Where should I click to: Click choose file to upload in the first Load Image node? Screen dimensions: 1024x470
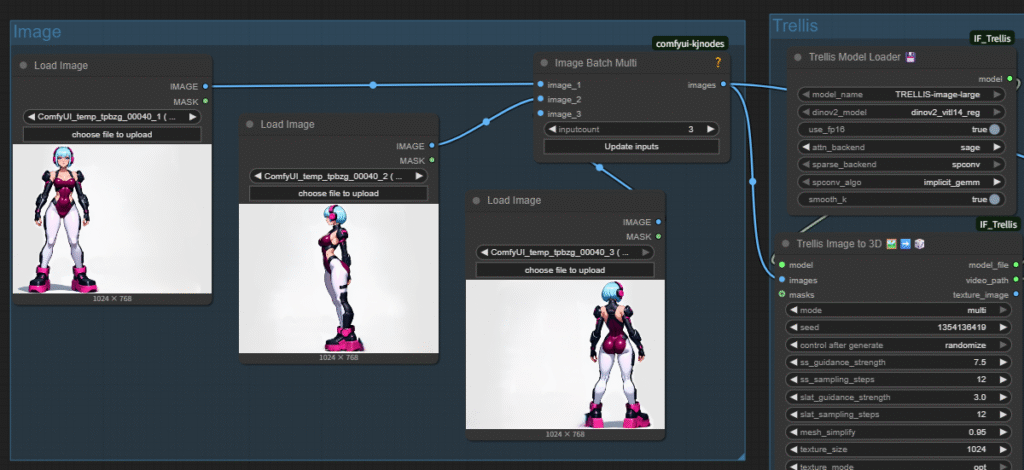[112, 134]
